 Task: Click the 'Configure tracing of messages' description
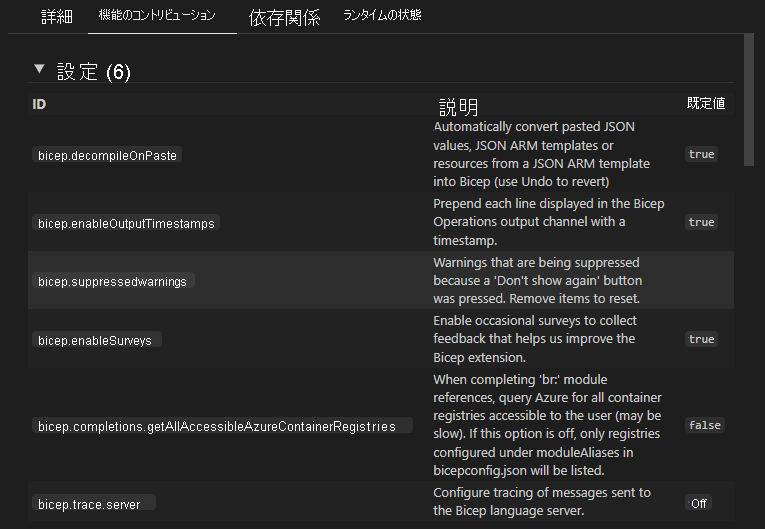(542, 501)
